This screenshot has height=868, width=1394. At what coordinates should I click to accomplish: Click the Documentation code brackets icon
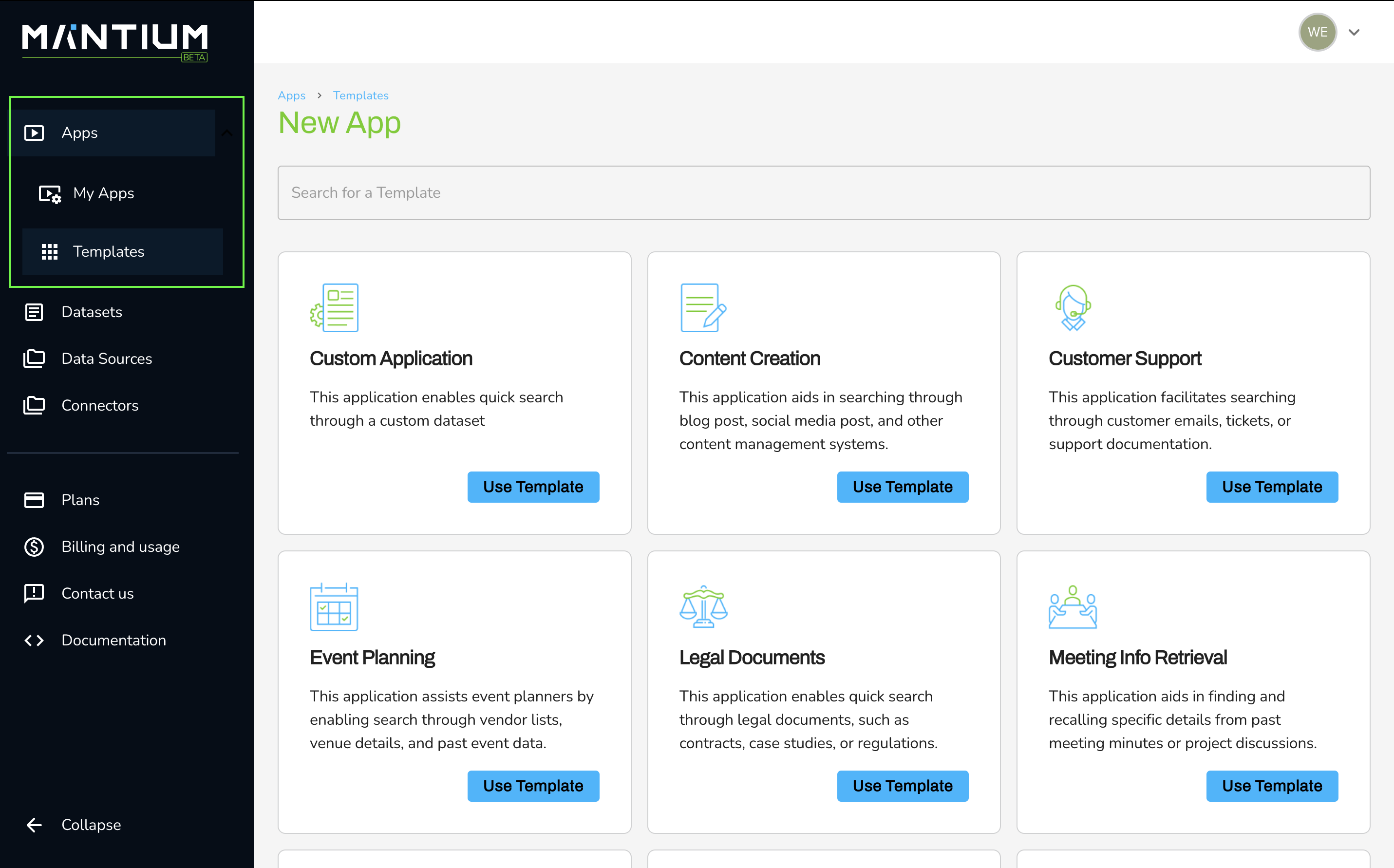pos(34,640)
